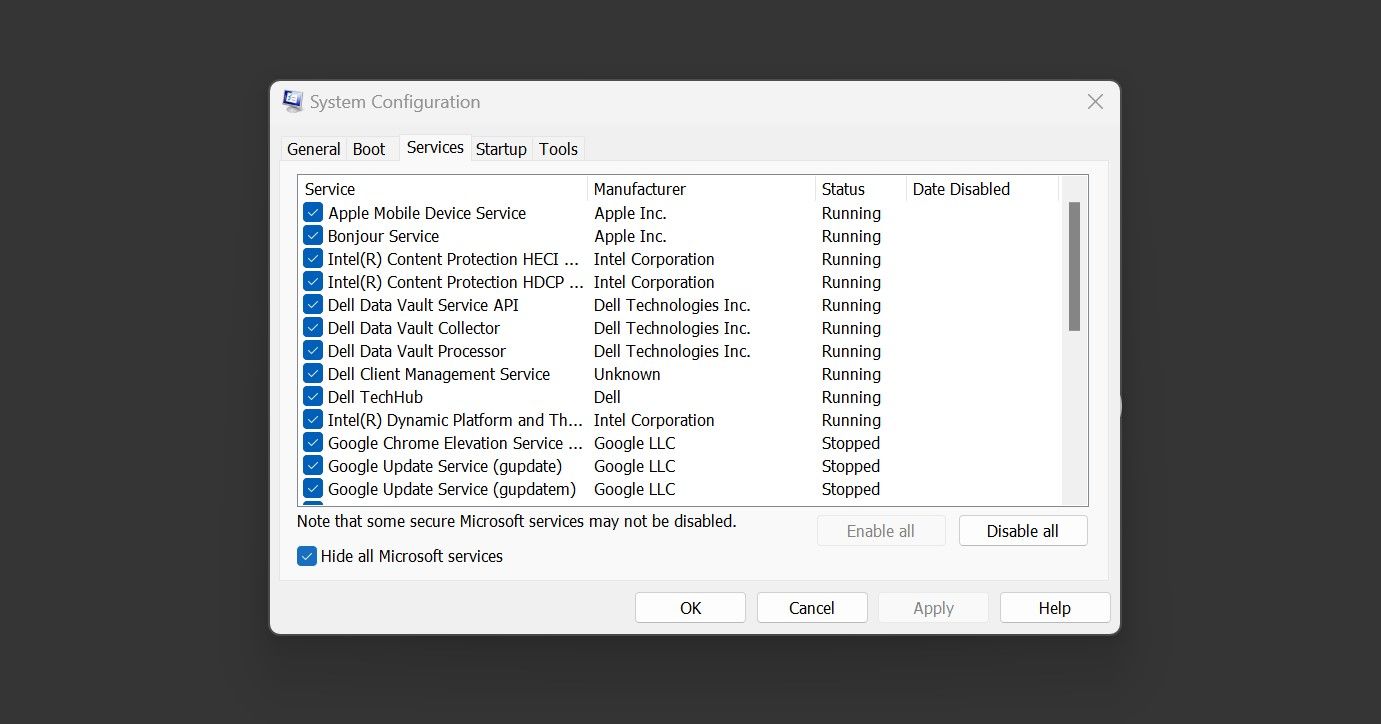Click the Enable all button
1381x724 pixels.
[881, 530]
